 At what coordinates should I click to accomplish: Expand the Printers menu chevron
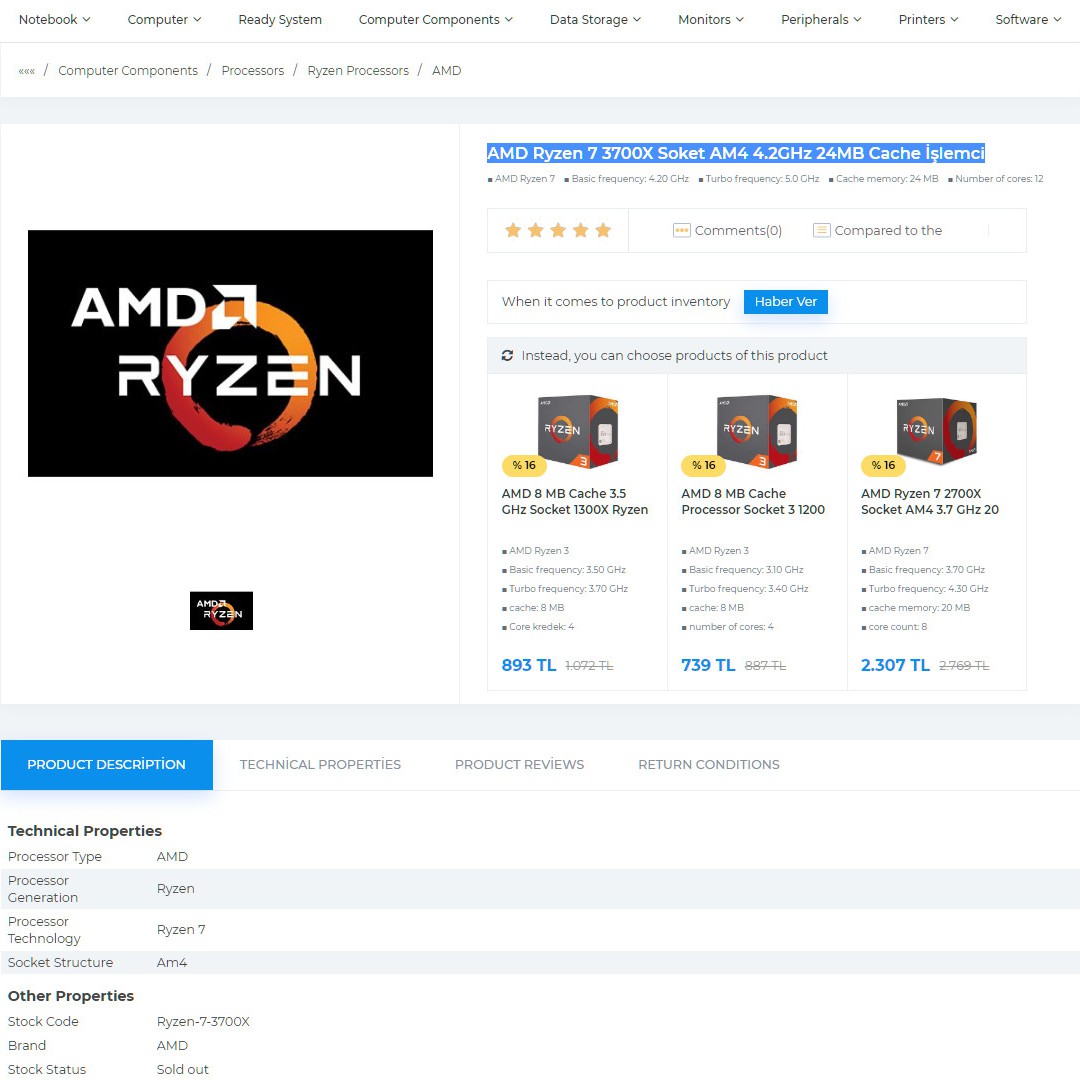point(954,20)
